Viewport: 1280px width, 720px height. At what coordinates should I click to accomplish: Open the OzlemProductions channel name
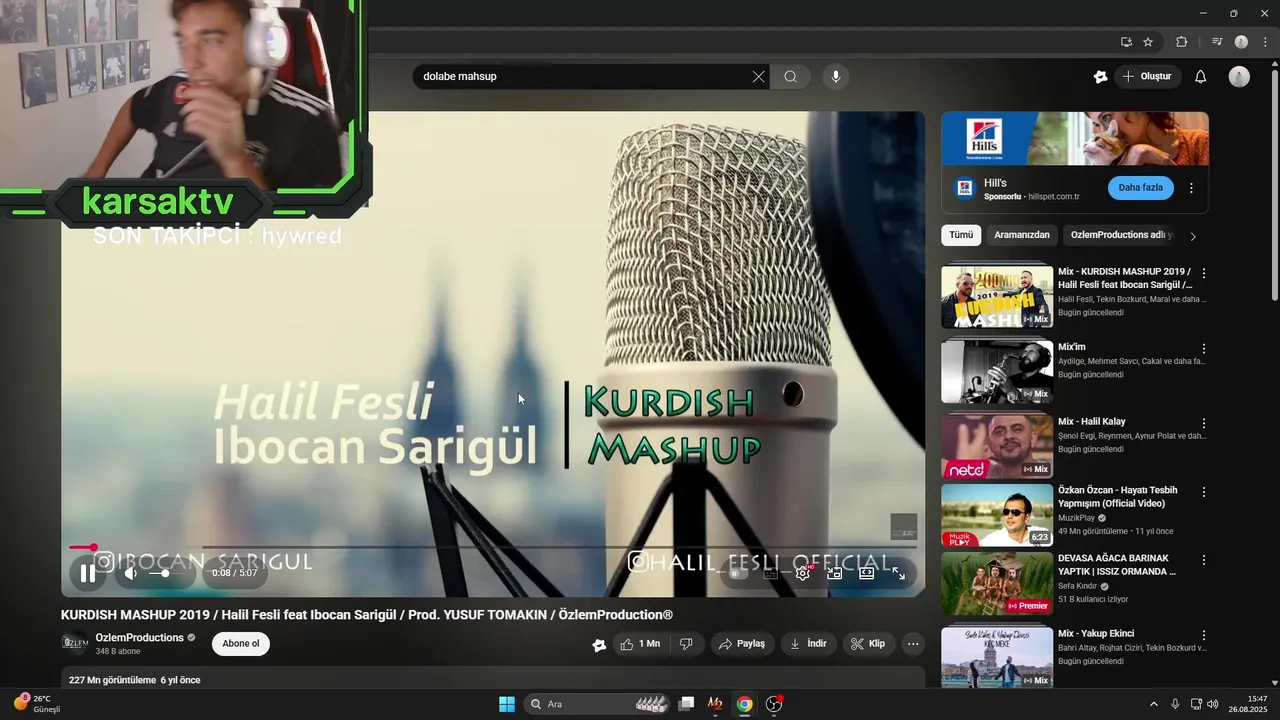click(140, 638)
